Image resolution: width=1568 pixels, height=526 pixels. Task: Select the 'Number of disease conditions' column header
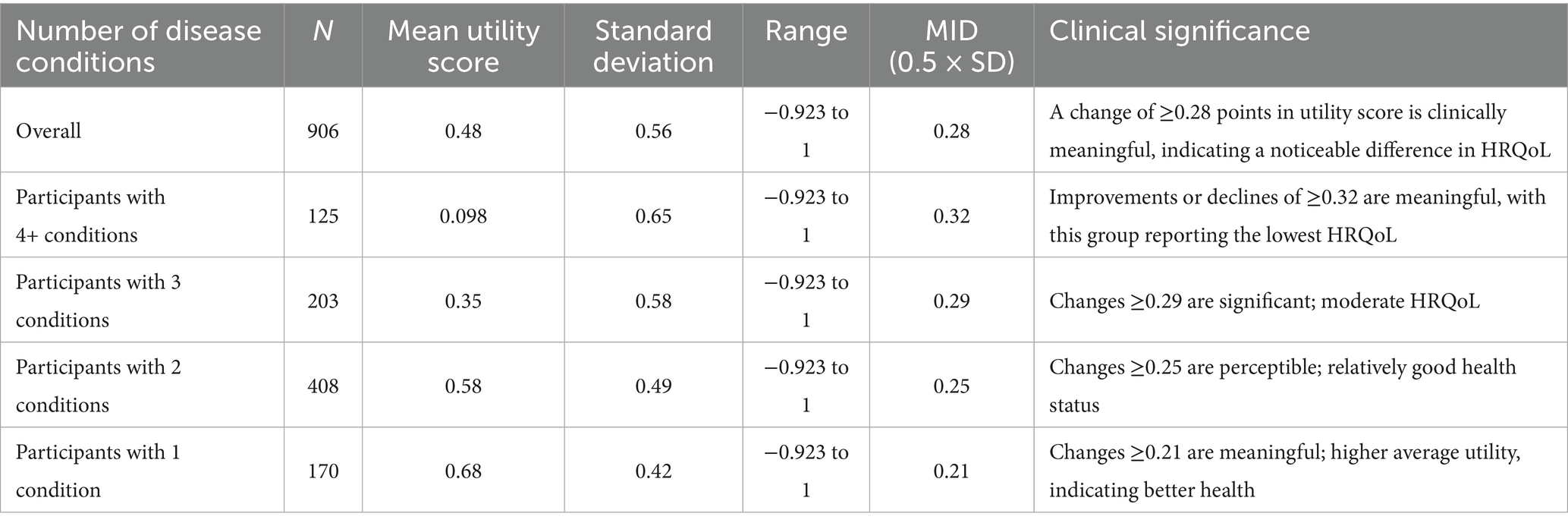point(138,46)
